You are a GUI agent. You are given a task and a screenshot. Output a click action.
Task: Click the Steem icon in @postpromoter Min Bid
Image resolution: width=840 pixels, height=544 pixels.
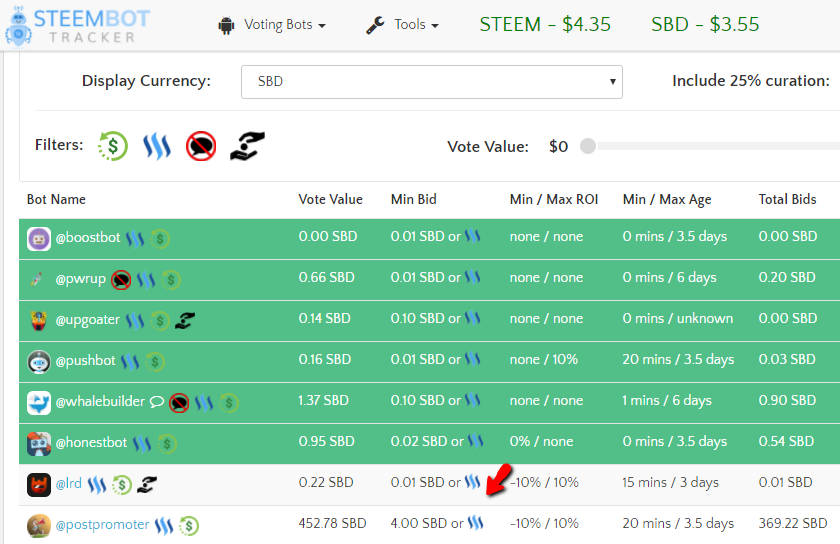pyautogui.click(x=476, y=523)
